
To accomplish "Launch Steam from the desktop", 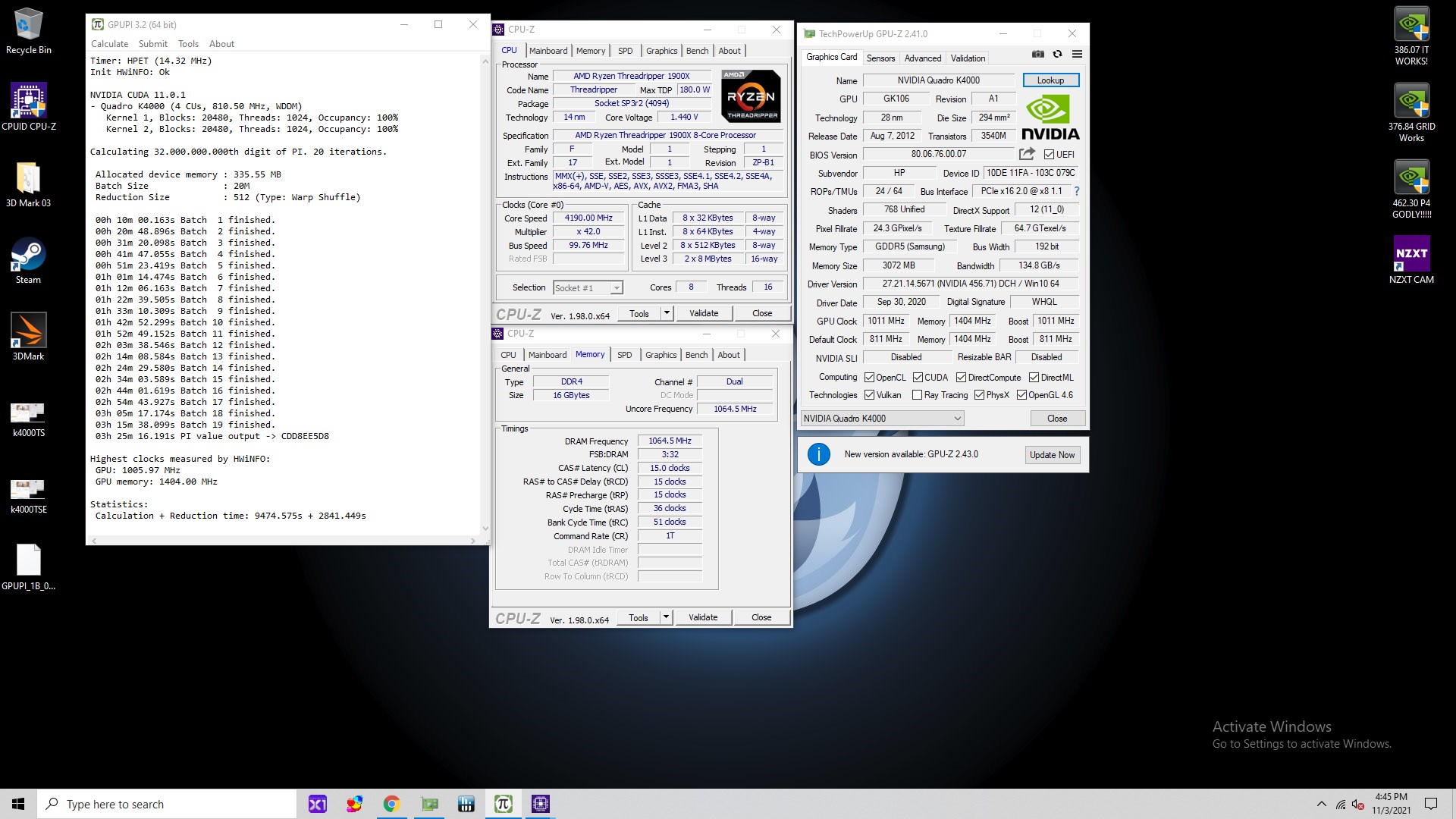I will click(28, 261).
